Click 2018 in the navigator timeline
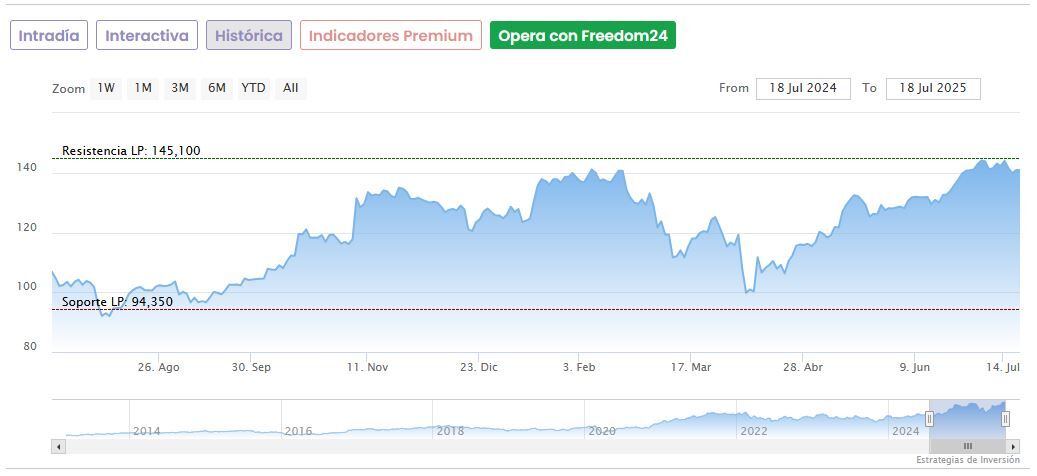 tap(450, 431)
